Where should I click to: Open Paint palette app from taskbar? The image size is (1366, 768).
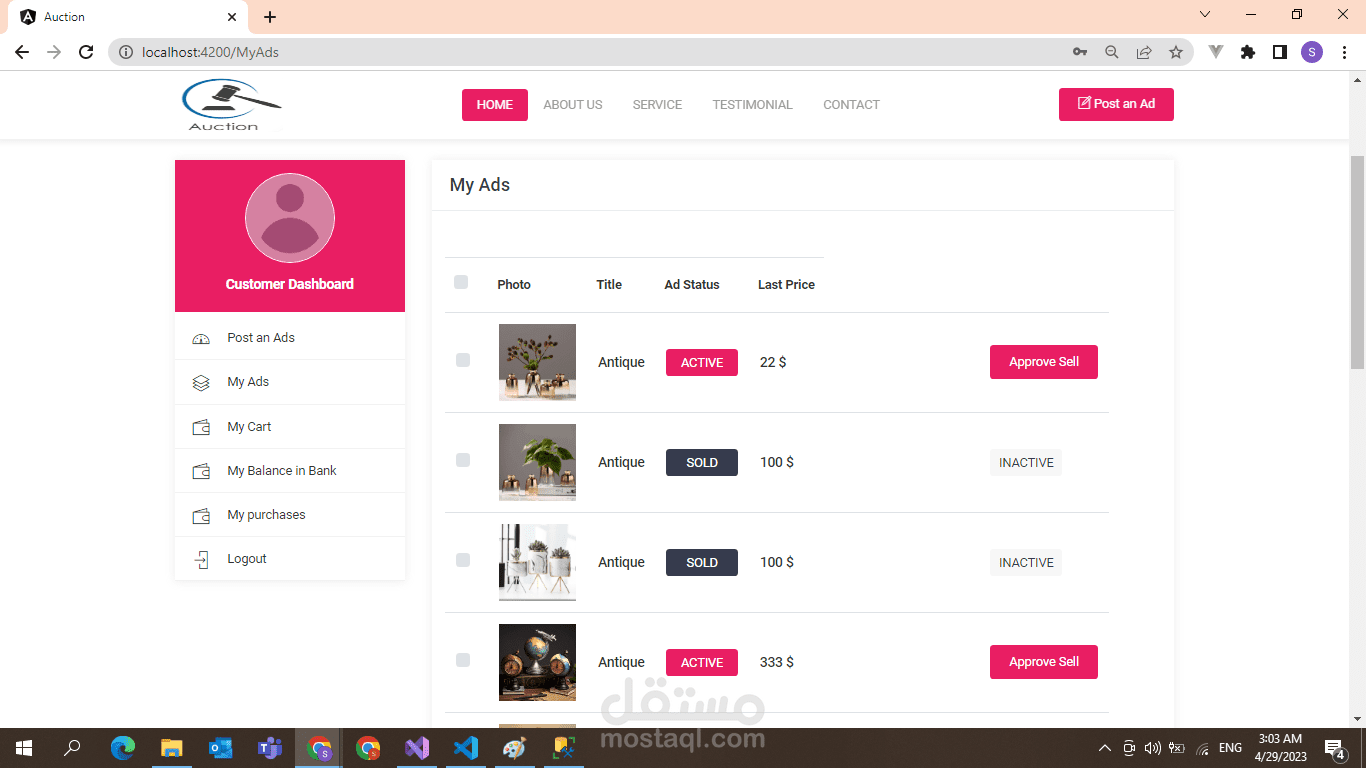click(513, 748)
